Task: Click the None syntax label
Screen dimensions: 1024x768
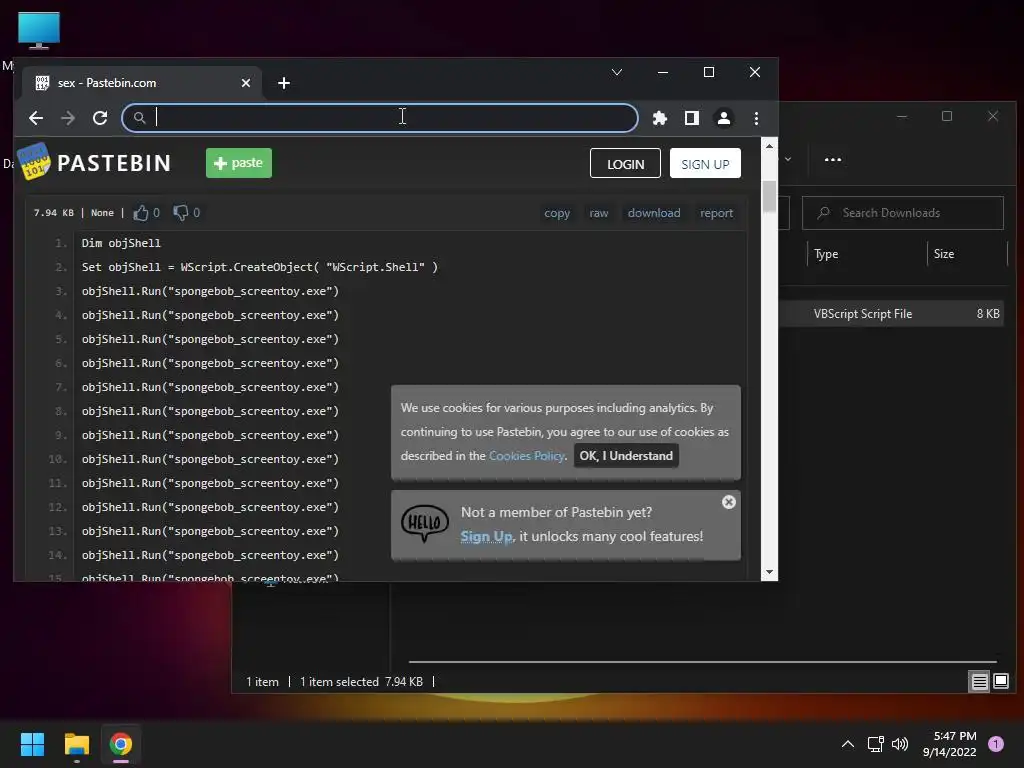Action: click(102, 213)
